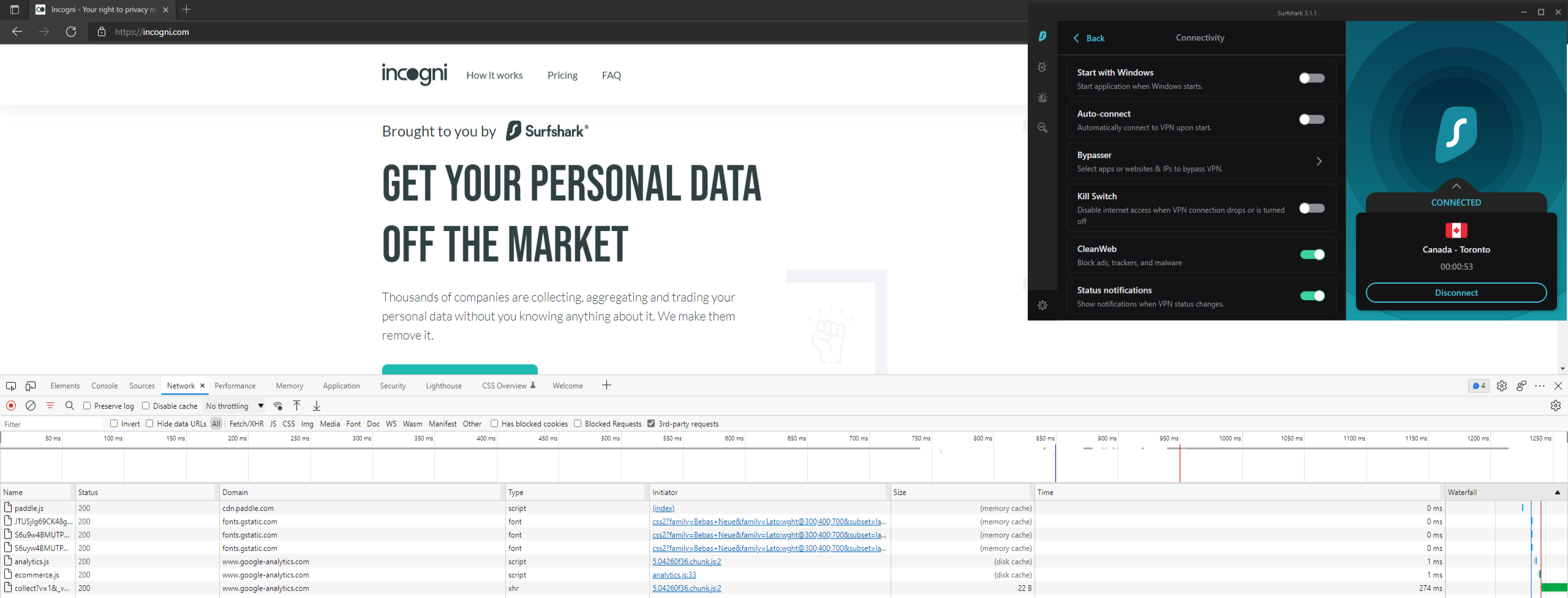Check Hide data URLs checkbox

(x=149, y=423)
